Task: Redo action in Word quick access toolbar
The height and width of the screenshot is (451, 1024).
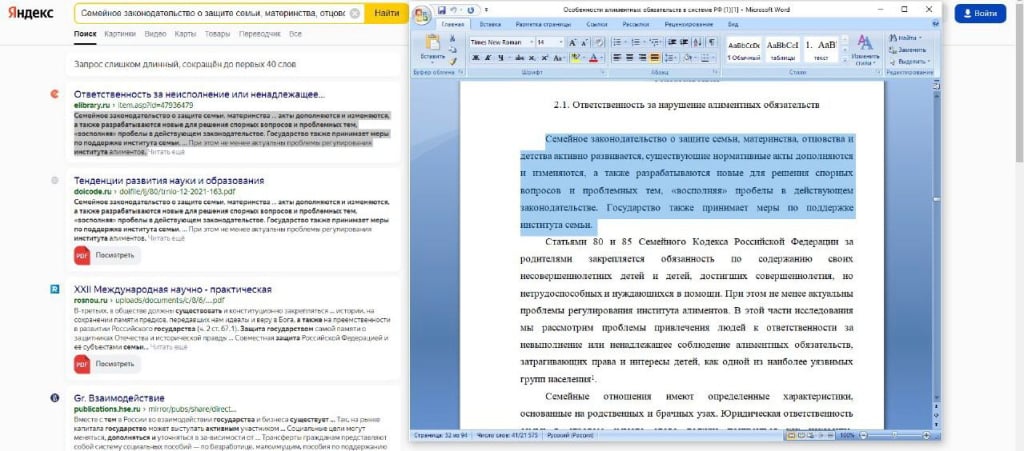Action: (471, 10)
